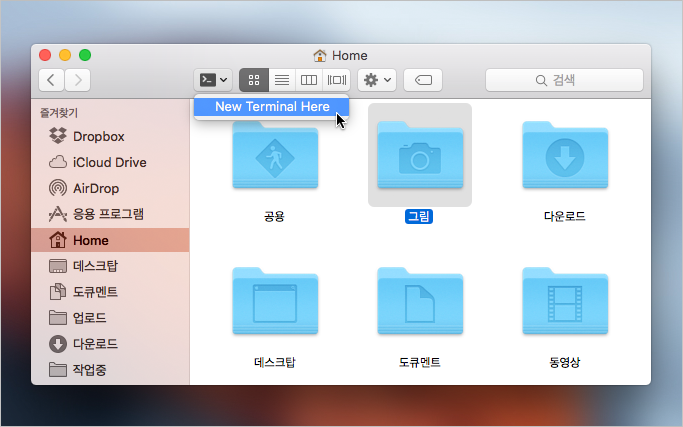The width and height of the screenshot is (683, 427).
Task: Select the 다운로드 folder icon in the file area
Action: (x=565, y=155)
